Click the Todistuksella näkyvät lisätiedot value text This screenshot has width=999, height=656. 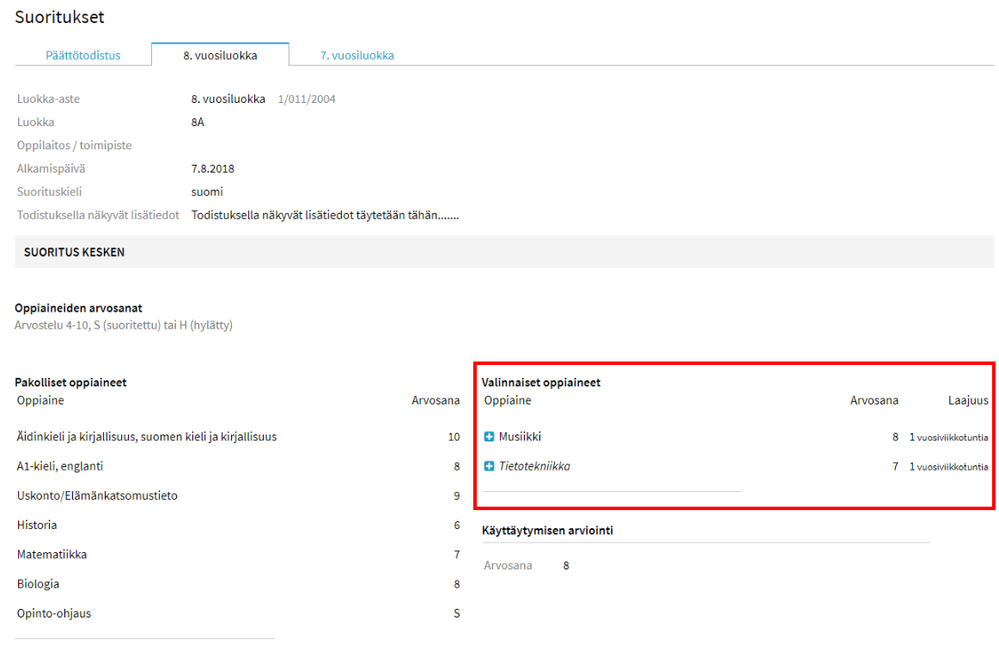325,215
